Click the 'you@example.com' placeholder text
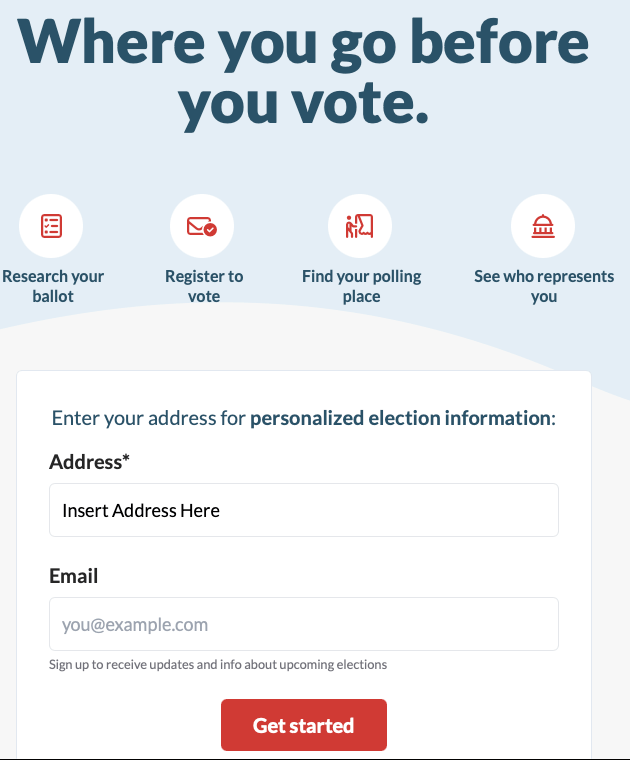The width and height of the screenshot is (630, 760). [x=135, y=625]
